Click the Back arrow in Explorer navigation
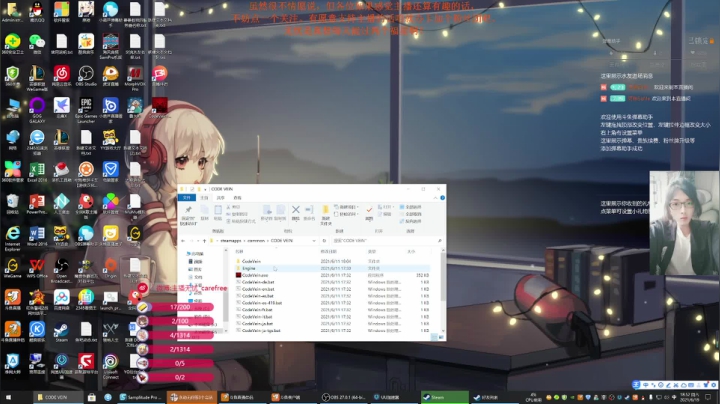This screenshot has width=720, height=404. pos(183,241)
